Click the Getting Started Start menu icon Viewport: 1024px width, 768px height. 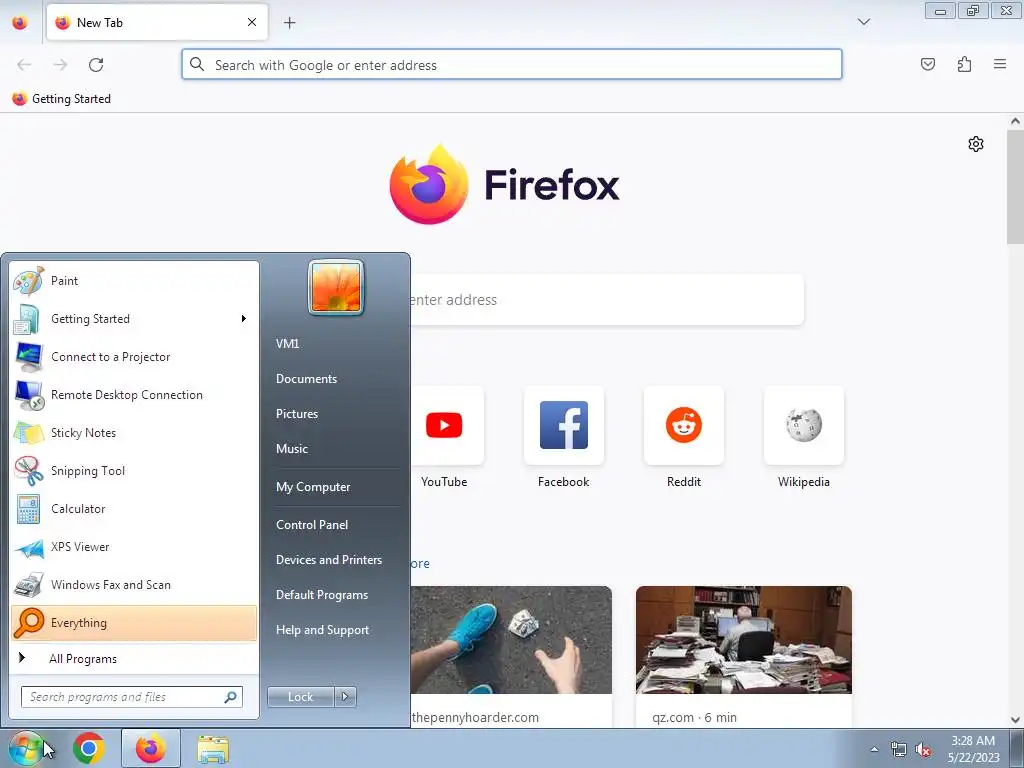(28, 319)
